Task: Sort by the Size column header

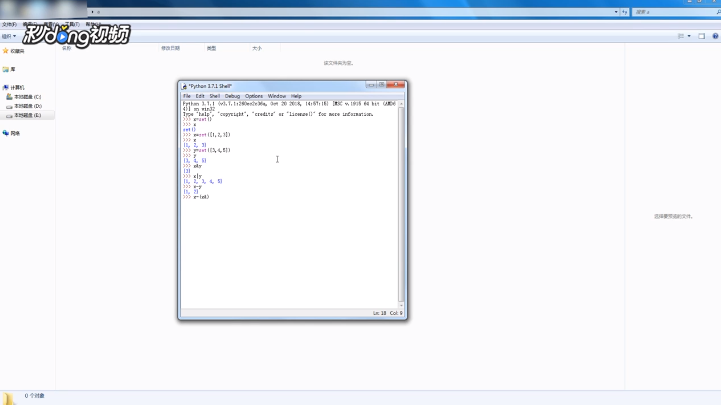Action: pos(257,48)
